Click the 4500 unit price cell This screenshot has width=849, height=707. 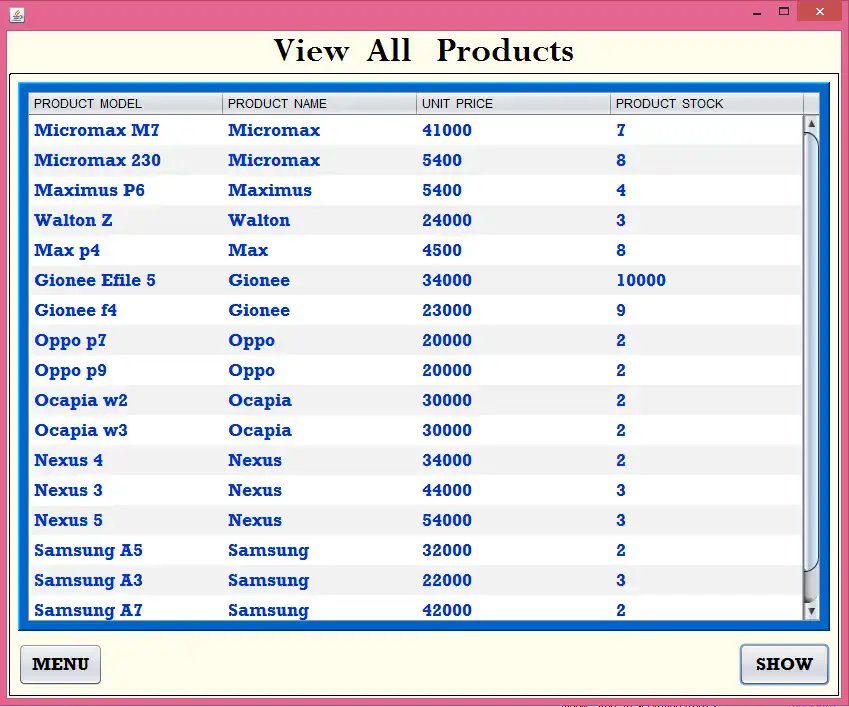pyautogui.click(x=513, y=250)
